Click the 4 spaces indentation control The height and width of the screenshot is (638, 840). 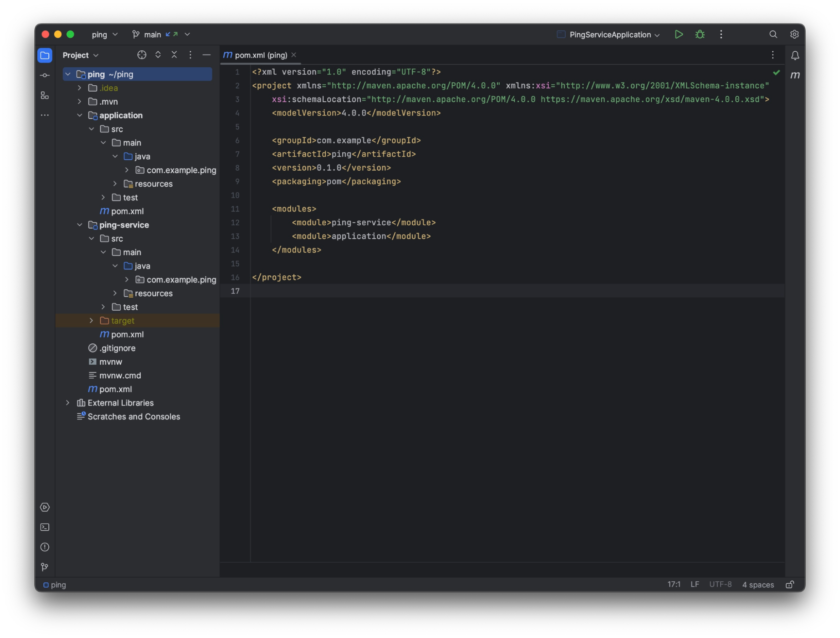(757, 584)
